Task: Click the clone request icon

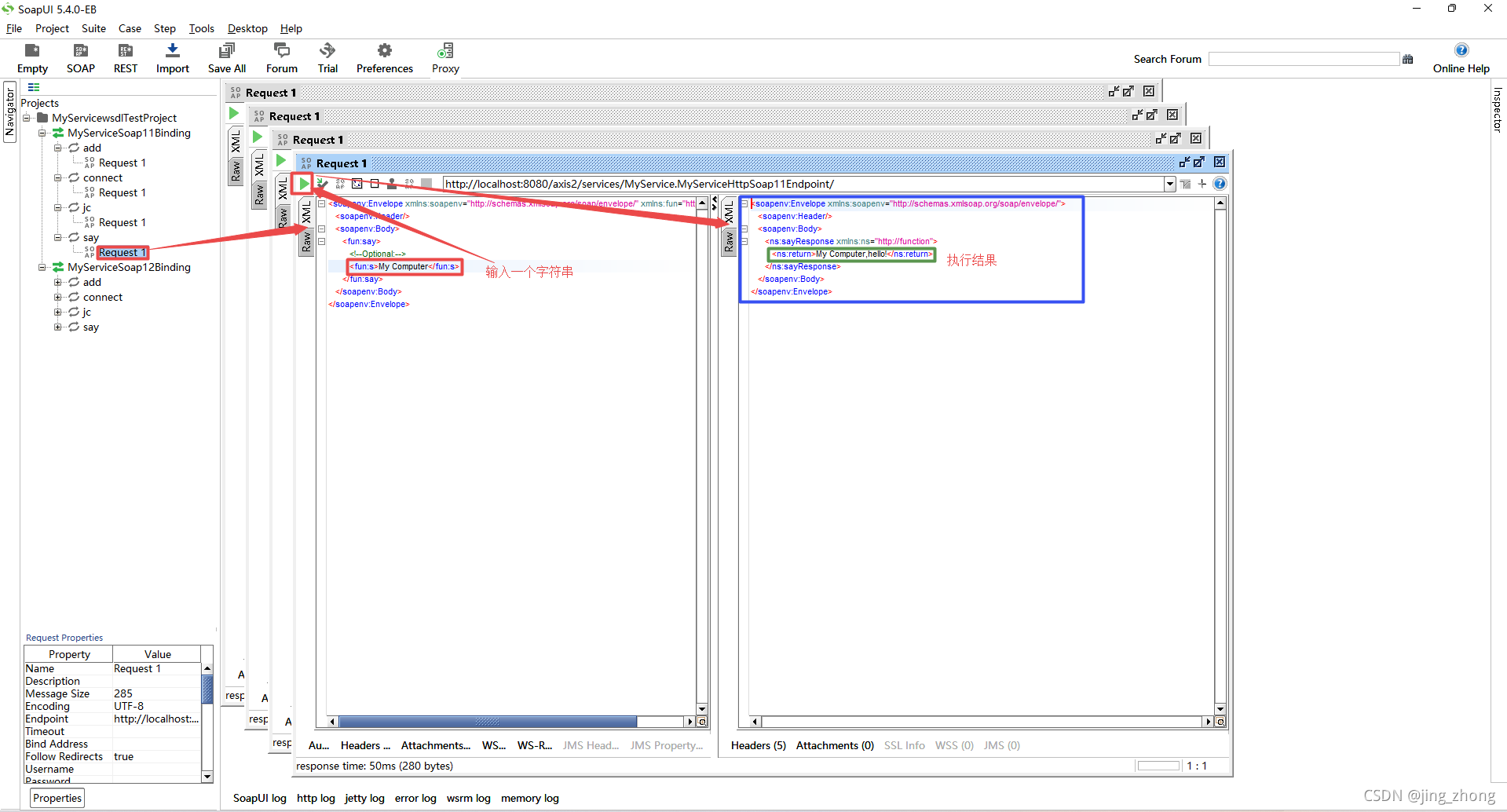Action: coord(392,184)
